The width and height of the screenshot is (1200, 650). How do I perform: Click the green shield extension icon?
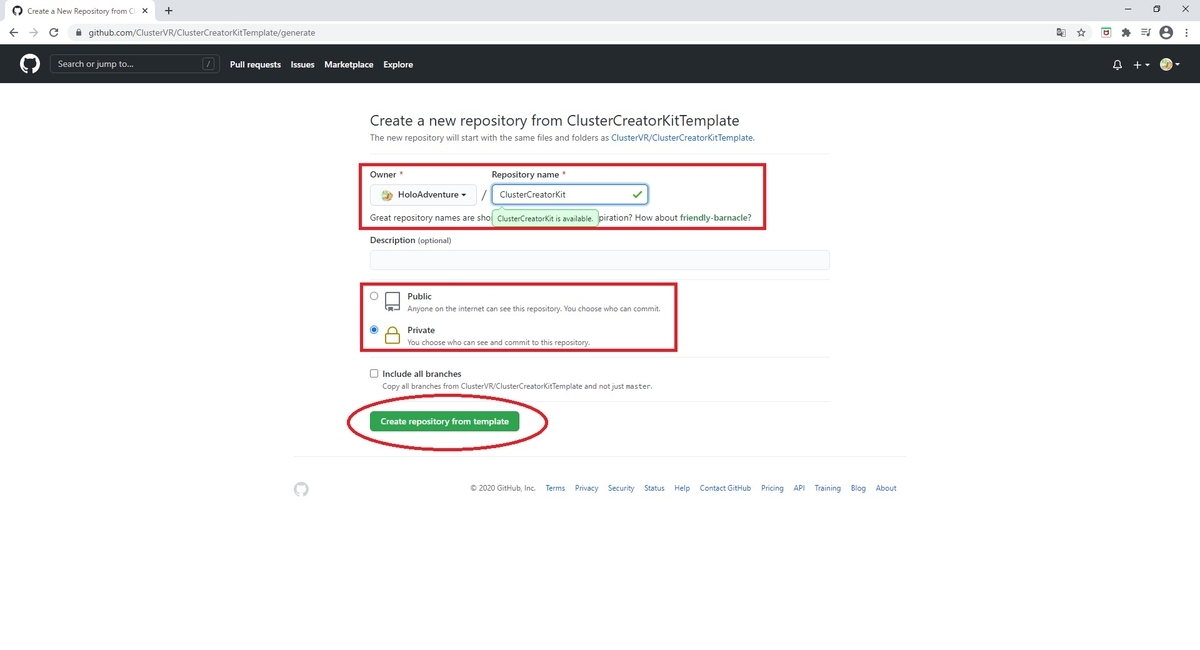[1106, 32]
